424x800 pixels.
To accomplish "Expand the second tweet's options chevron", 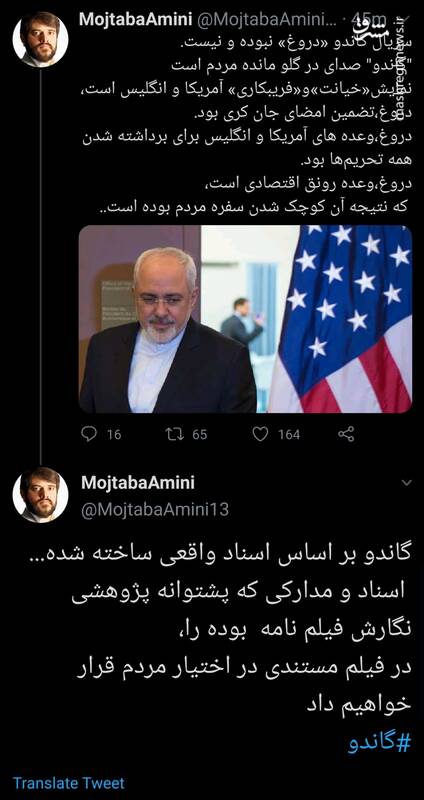I will tap(407, 483).
